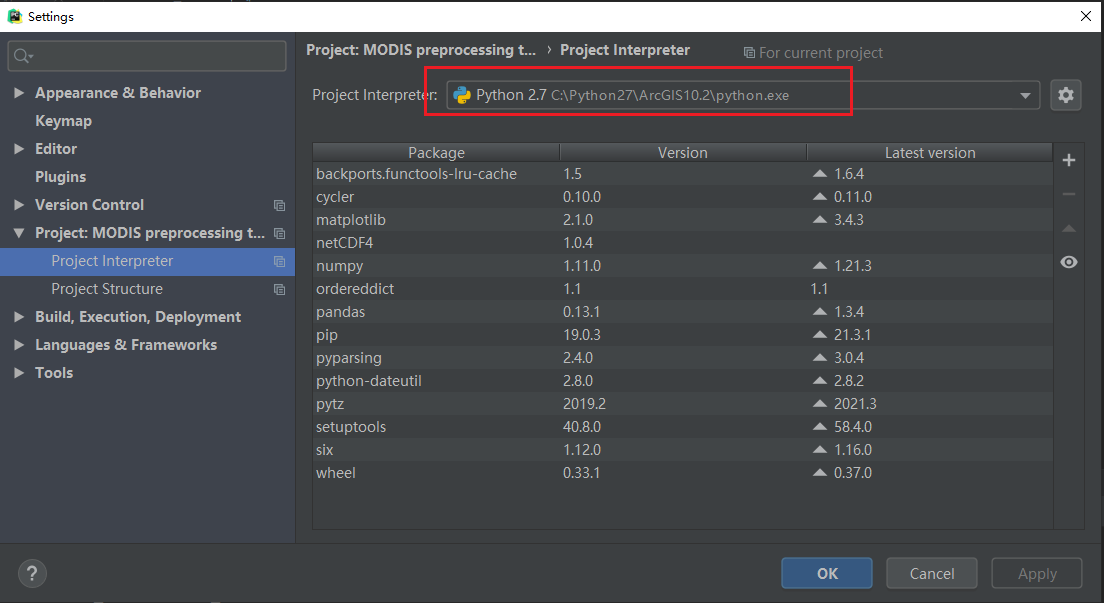
Task: Click the plus icon to install package
Action: pyautogui.click(x=1069, y=160)
